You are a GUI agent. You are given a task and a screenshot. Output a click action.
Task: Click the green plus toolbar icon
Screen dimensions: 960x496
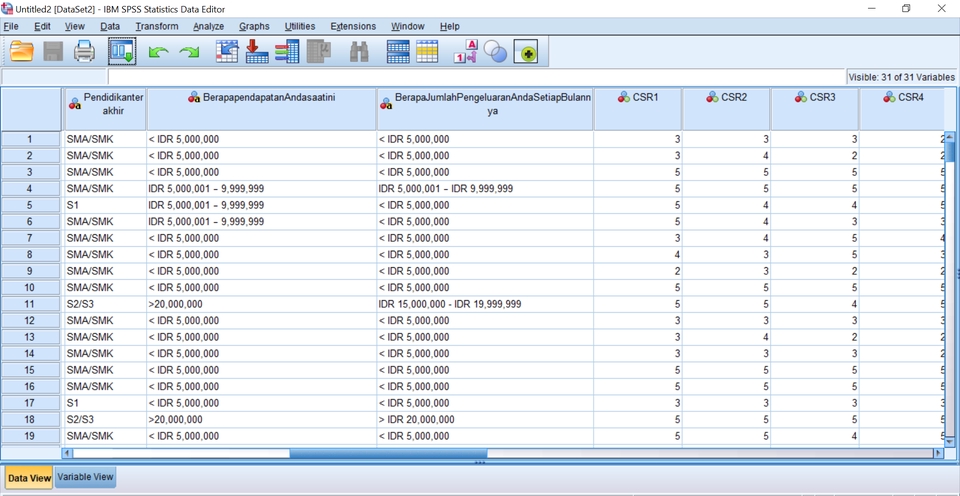[526, 53]
